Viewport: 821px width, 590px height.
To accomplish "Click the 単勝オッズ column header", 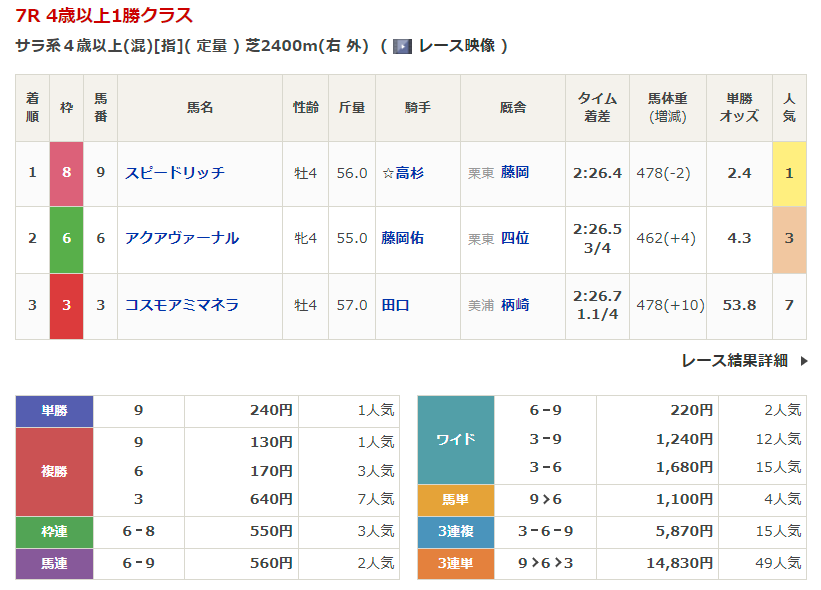I will [739, 108].
